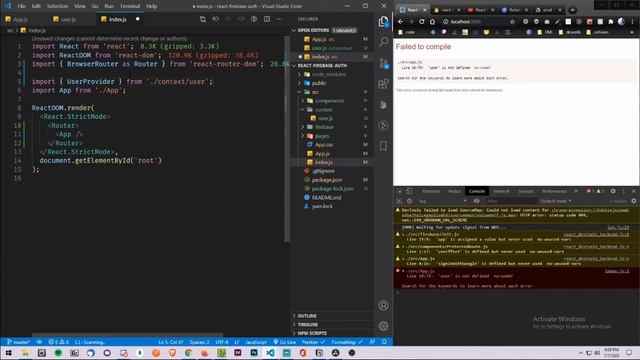Open the File menu

click(21, 6)
